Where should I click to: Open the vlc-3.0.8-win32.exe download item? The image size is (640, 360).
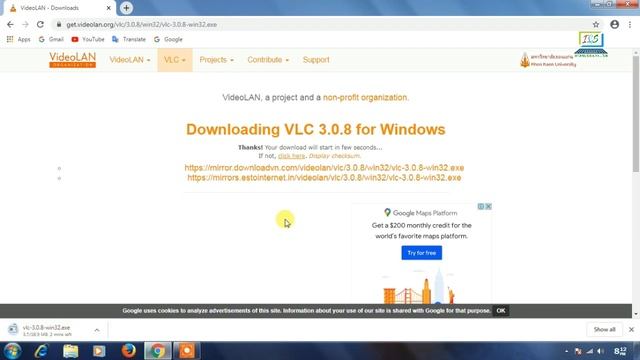tap(47, 330)
